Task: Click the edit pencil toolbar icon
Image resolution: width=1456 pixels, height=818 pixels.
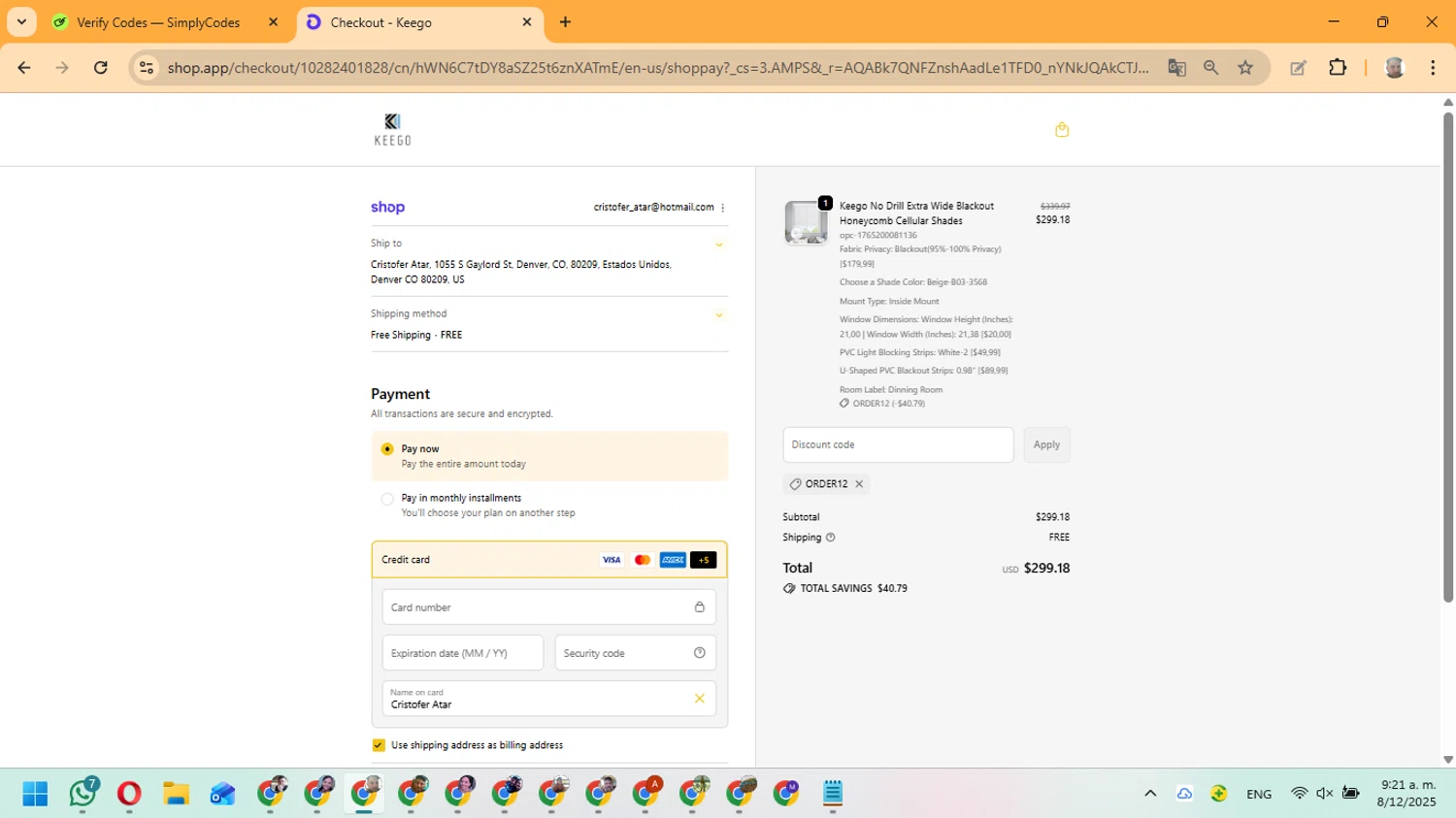Action: (x=1298, y=68)
